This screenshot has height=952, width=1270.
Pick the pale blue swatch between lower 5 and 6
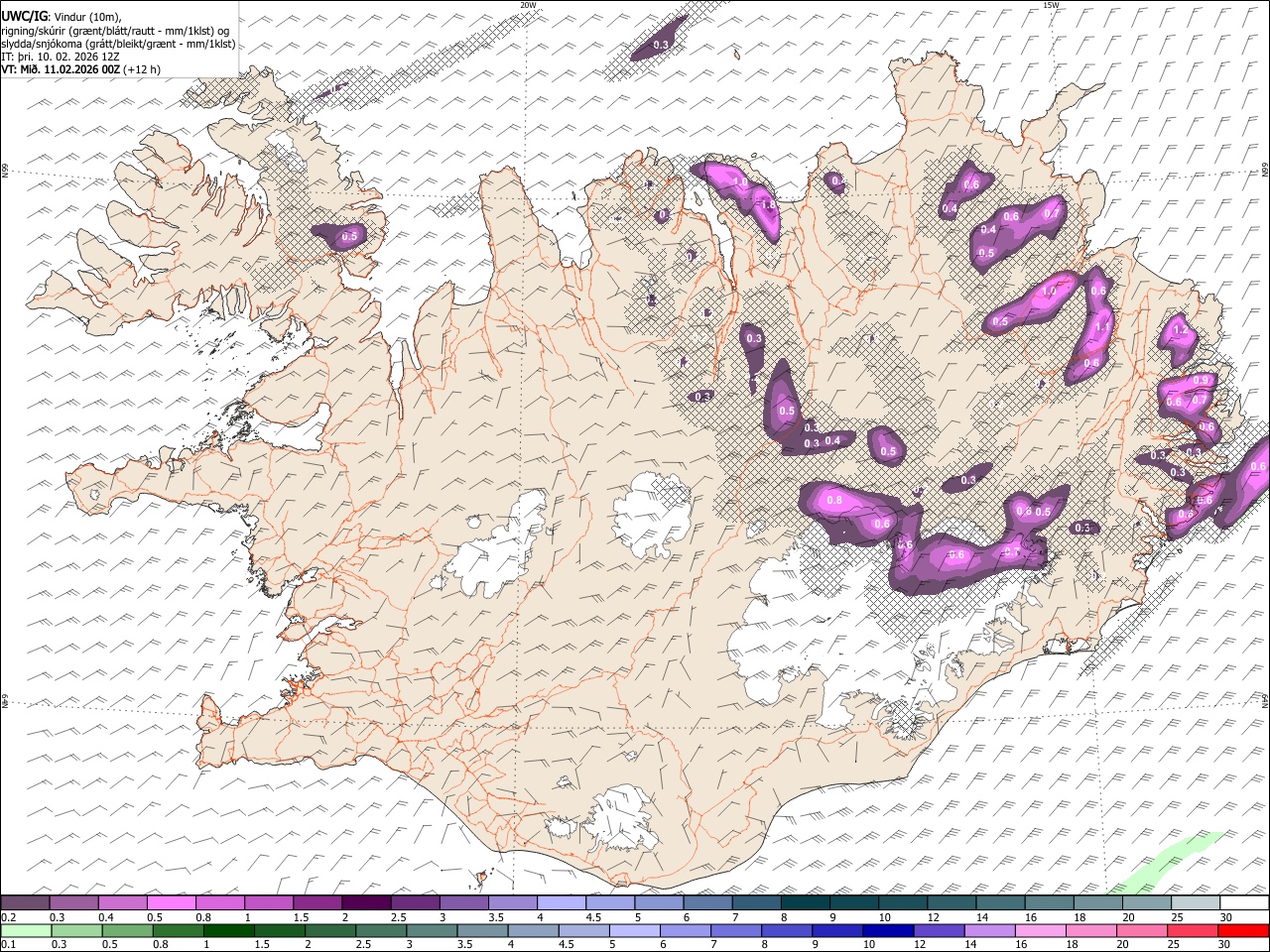[x=634, y=930]
